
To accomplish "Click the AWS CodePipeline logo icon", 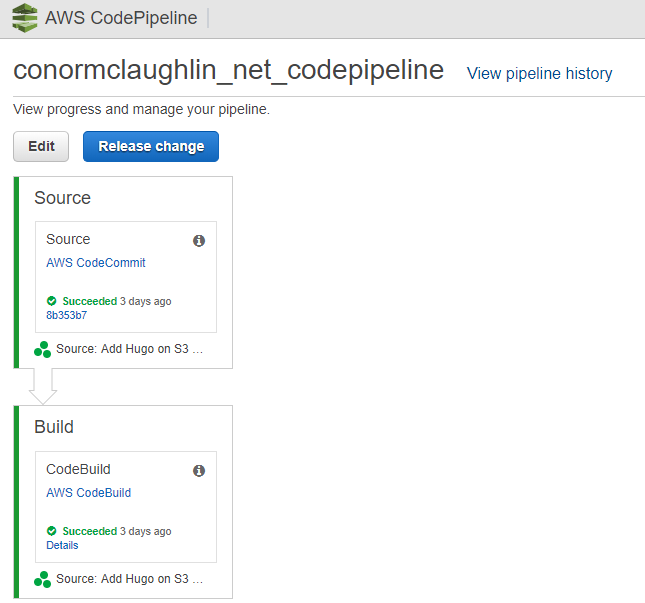I will pos(25,18).
